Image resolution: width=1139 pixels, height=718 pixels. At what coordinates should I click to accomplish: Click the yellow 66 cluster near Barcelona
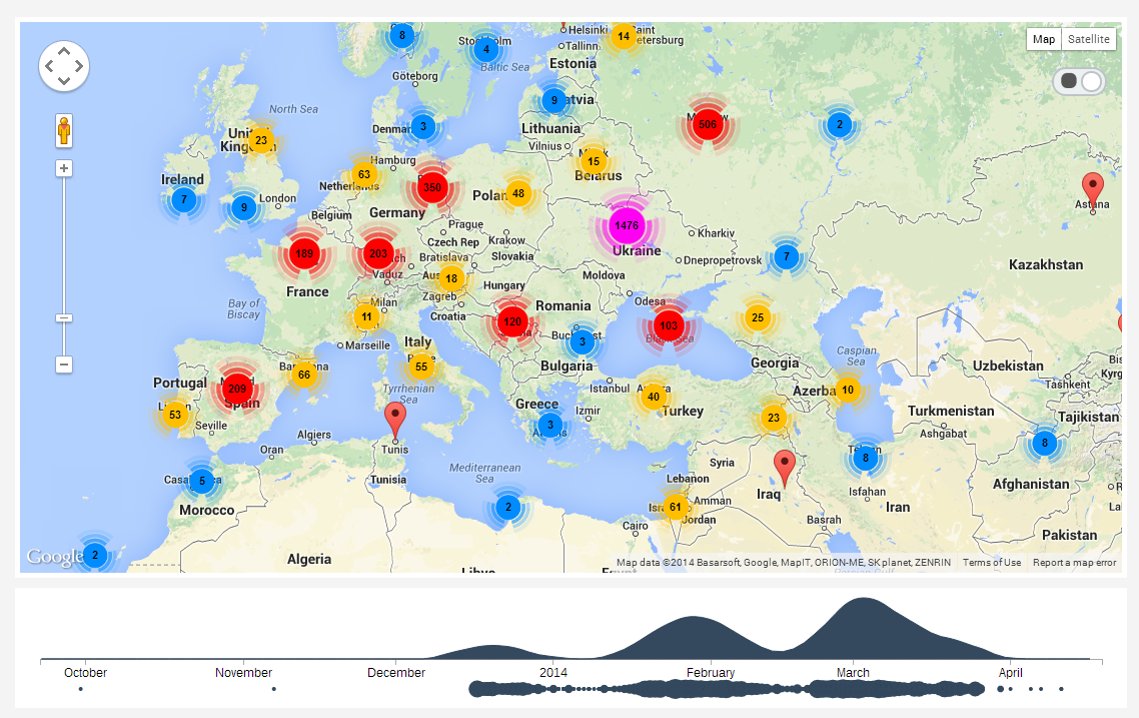click(304, 375)
